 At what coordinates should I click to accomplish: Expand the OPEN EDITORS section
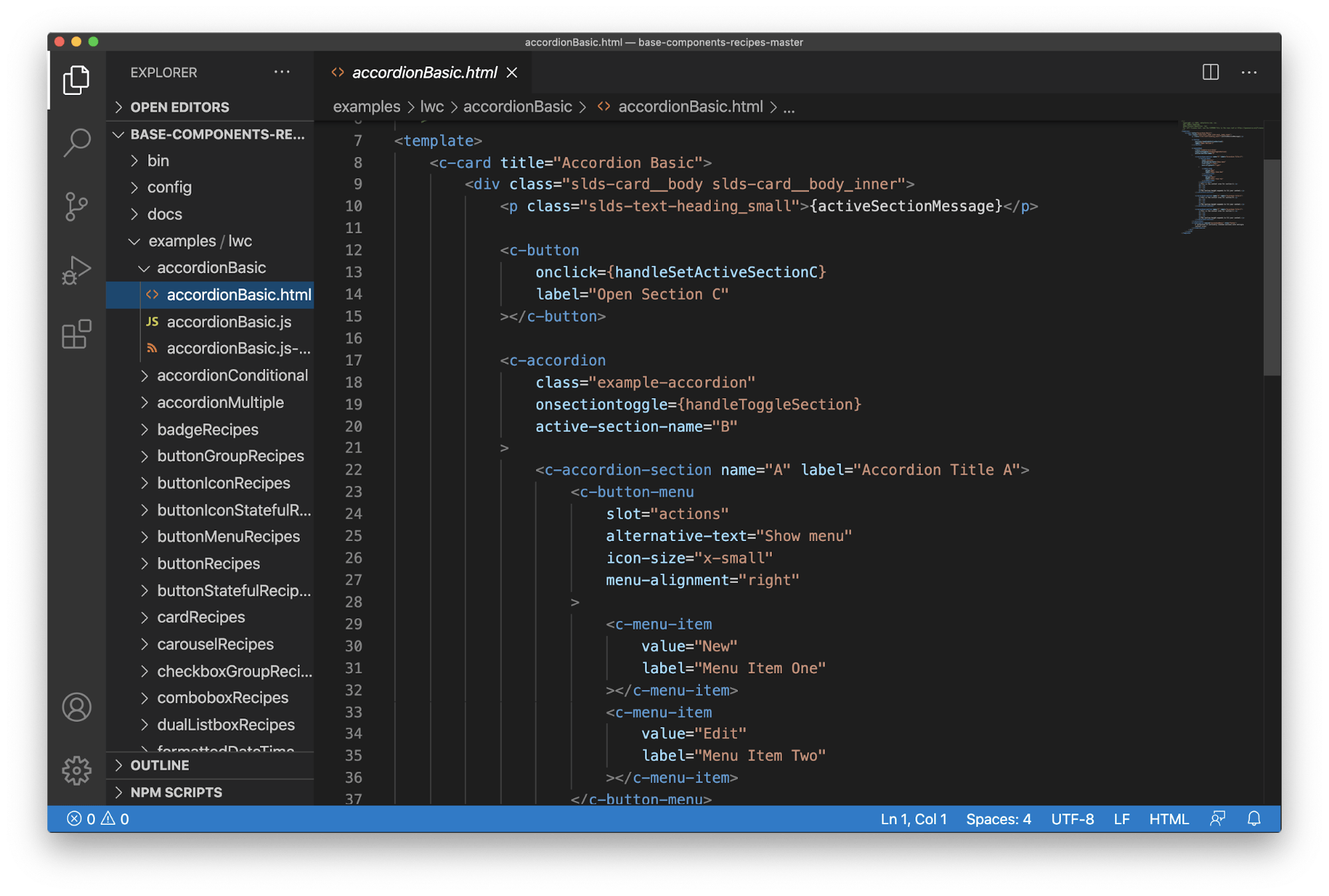click(x=180, y=107)
